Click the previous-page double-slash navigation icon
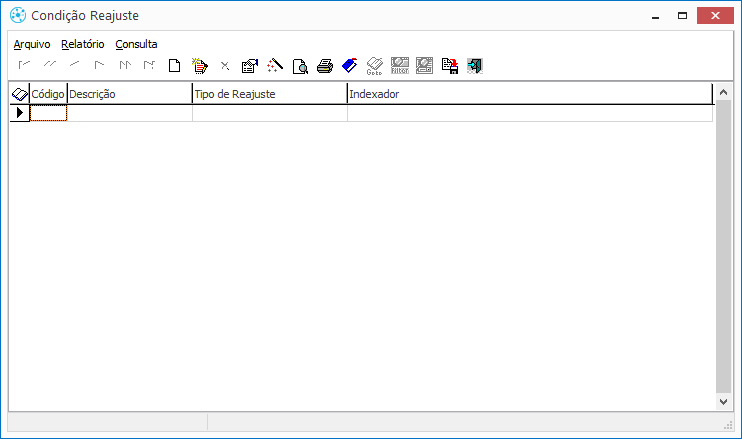The image size is (742, 439). [x=49, y=64]
